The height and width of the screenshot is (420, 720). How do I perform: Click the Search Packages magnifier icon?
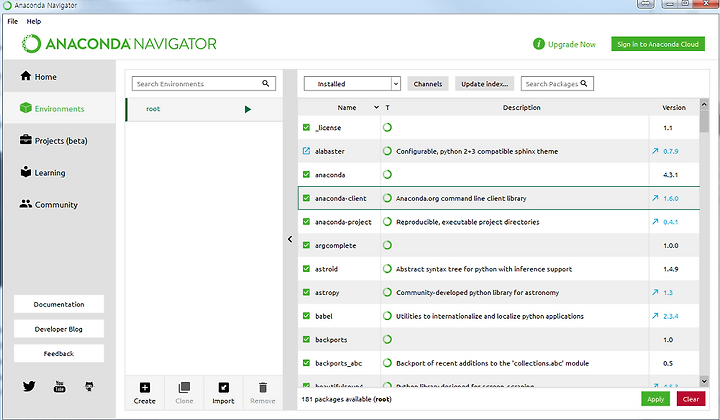click(584, 83)
